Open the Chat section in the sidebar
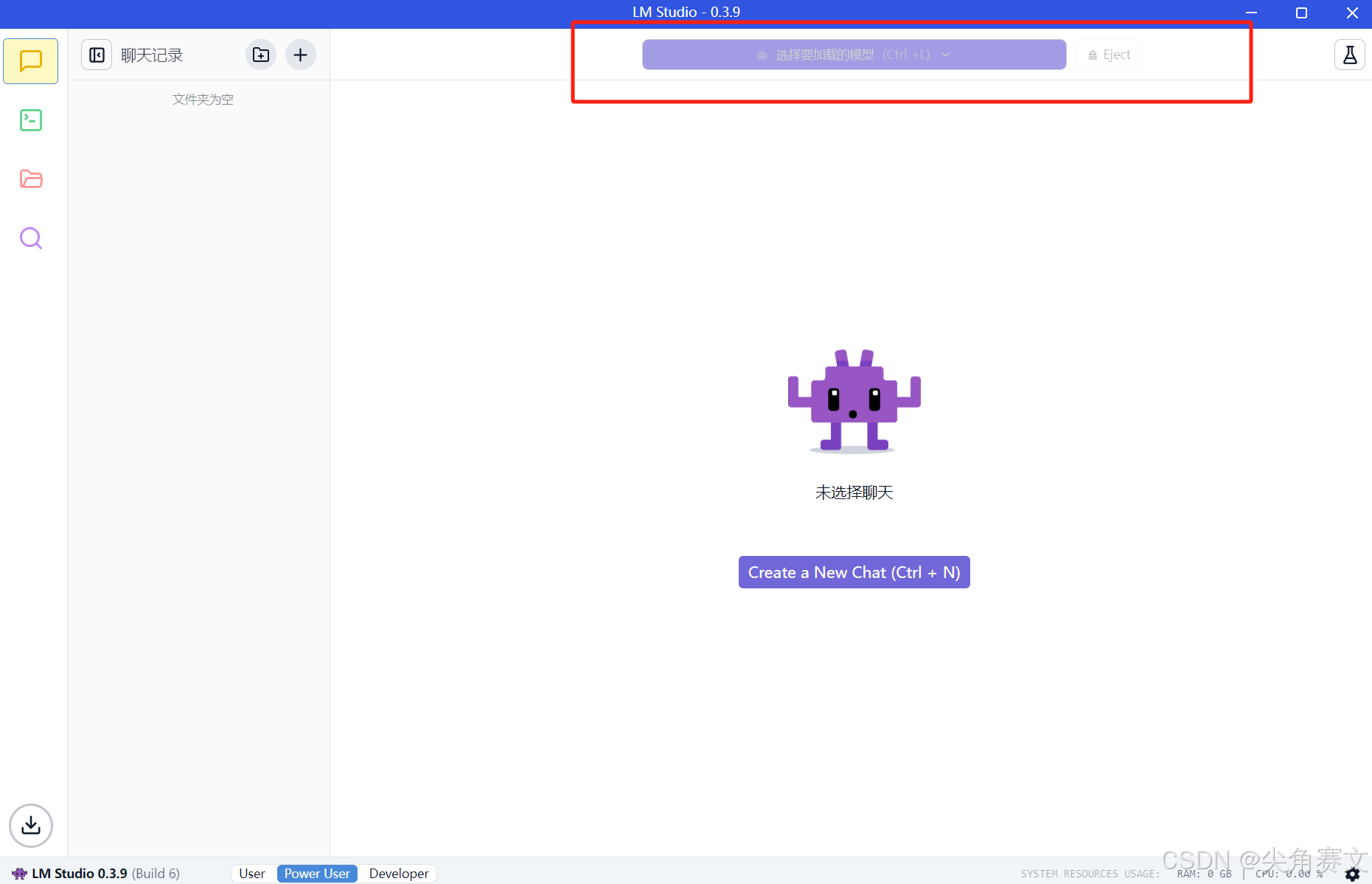Screen dimensions: 1372x884 31,61
